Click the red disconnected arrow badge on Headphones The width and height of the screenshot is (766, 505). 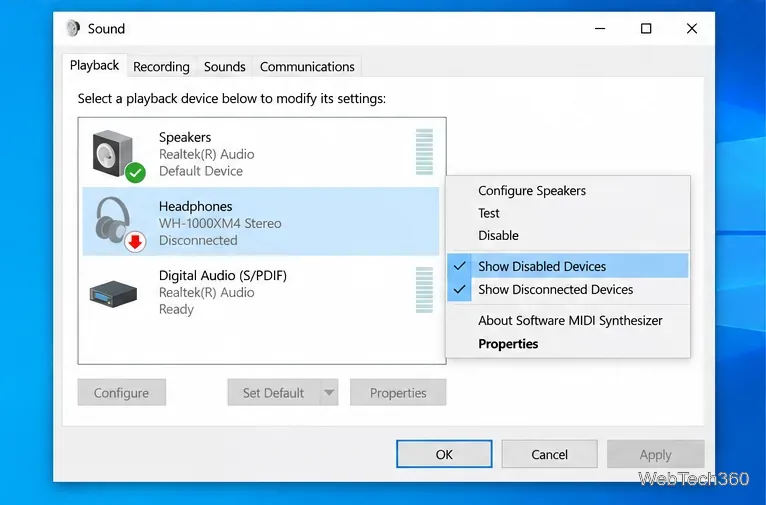tap(135, 242)
